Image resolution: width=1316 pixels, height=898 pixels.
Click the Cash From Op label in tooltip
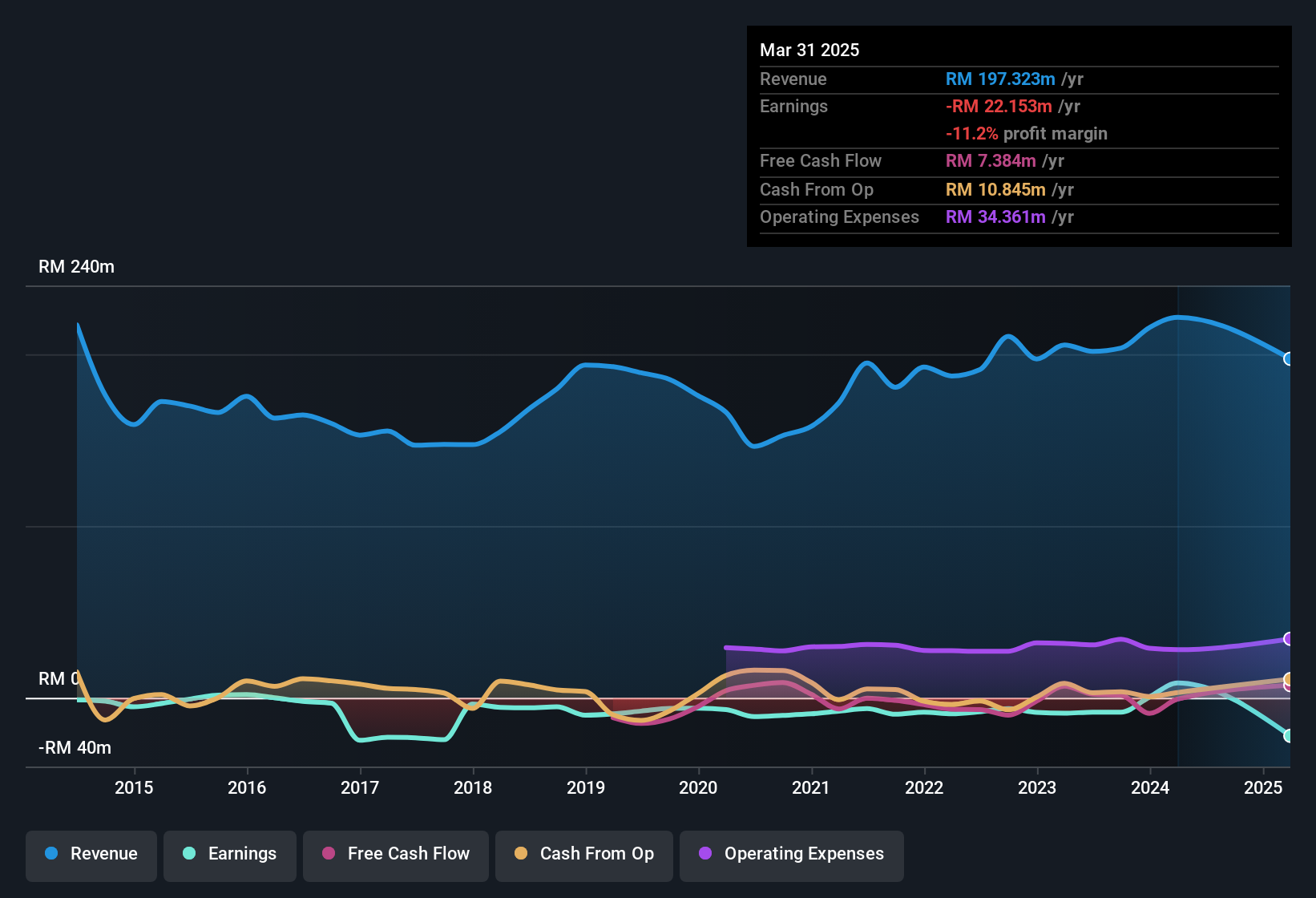tap(817, 189)
